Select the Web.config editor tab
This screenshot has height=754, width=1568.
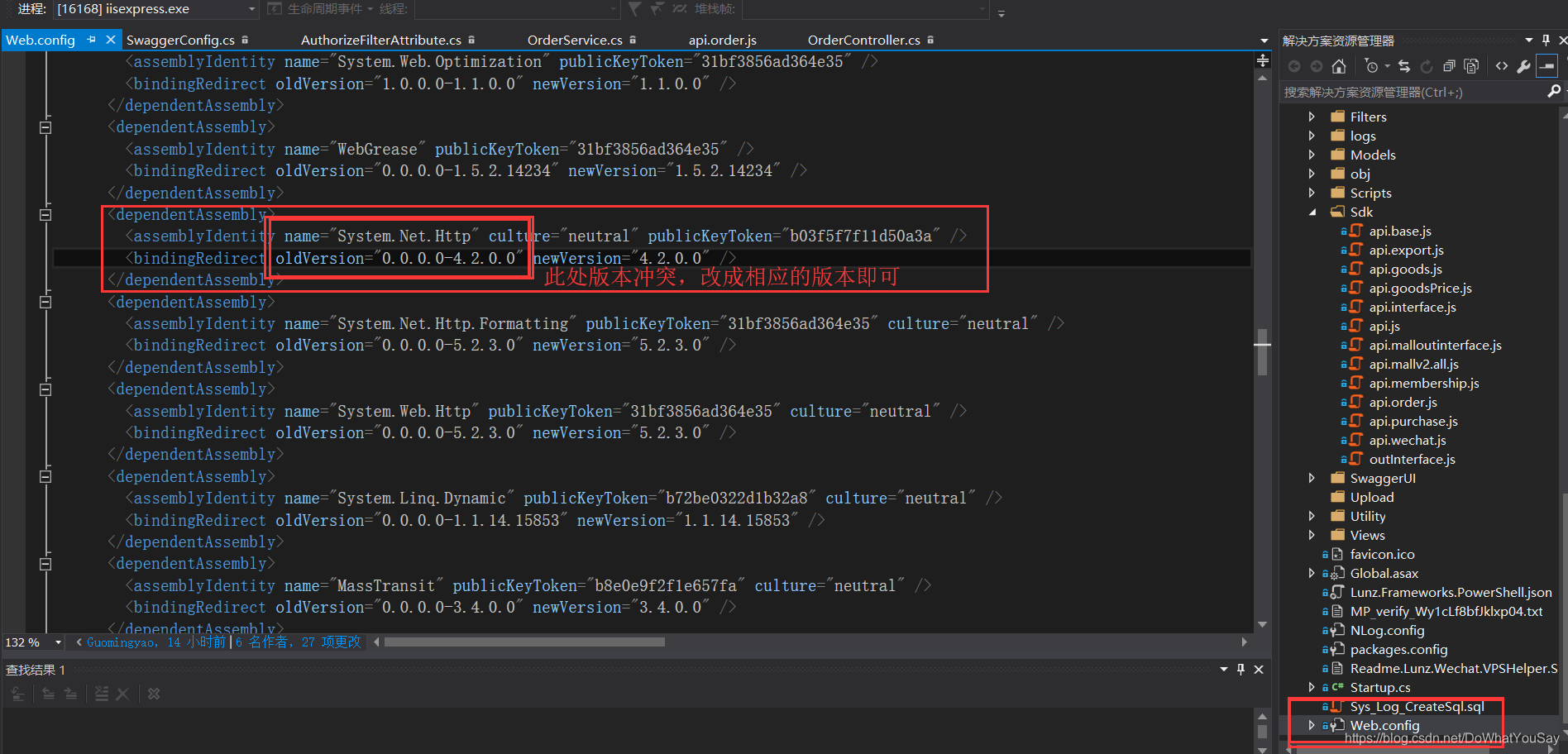click(41, 40)
